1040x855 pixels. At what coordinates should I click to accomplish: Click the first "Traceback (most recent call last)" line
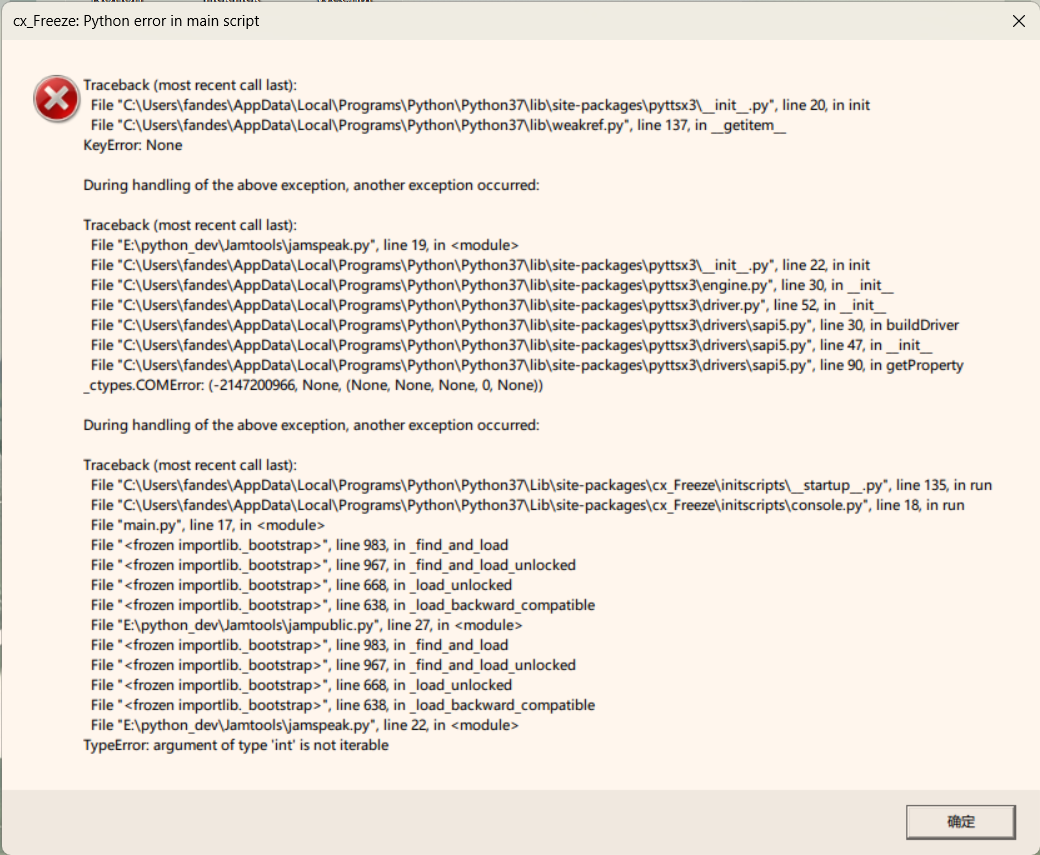(x=190, y=85)
